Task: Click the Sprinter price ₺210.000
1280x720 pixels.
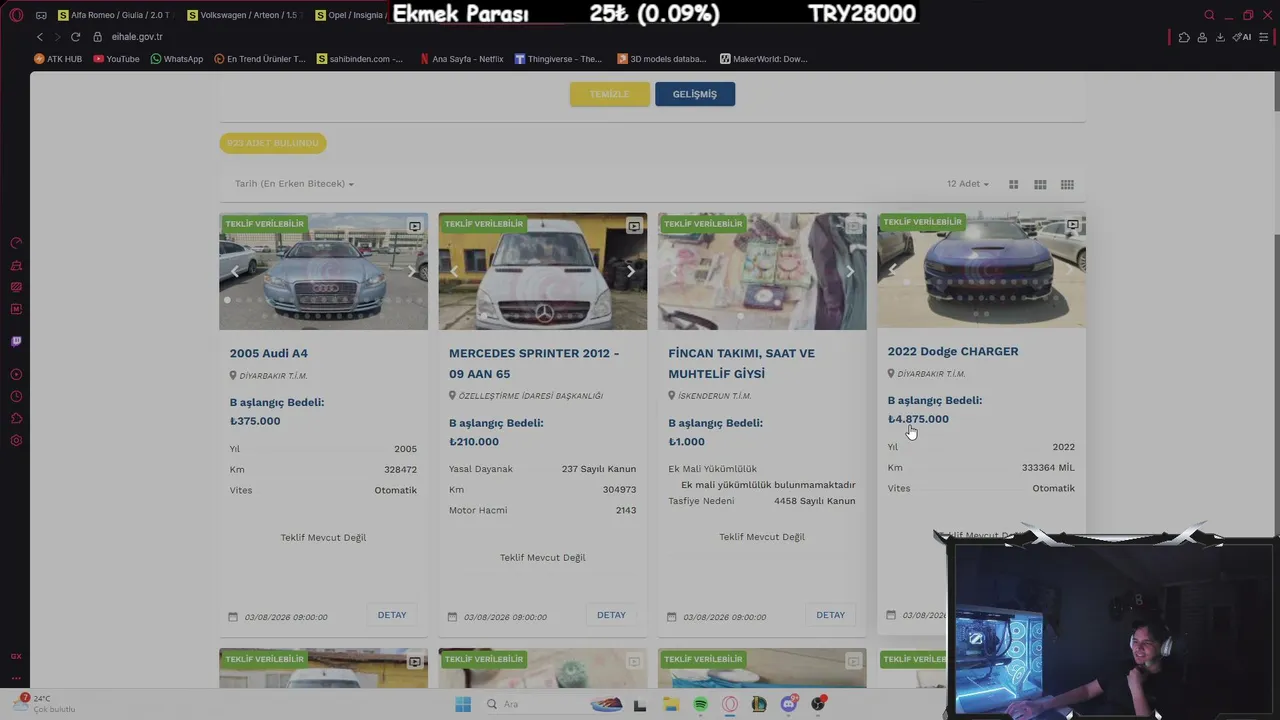Action: [474, 441]
